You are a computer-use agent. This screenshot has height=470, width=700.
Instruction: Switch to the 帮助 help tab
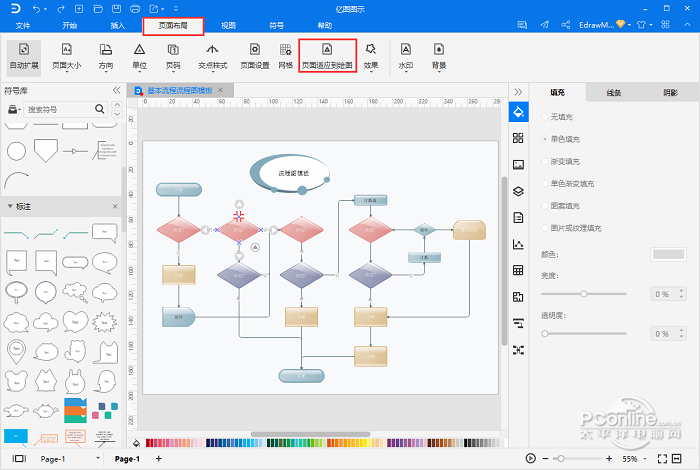click(x=325, y=25)
